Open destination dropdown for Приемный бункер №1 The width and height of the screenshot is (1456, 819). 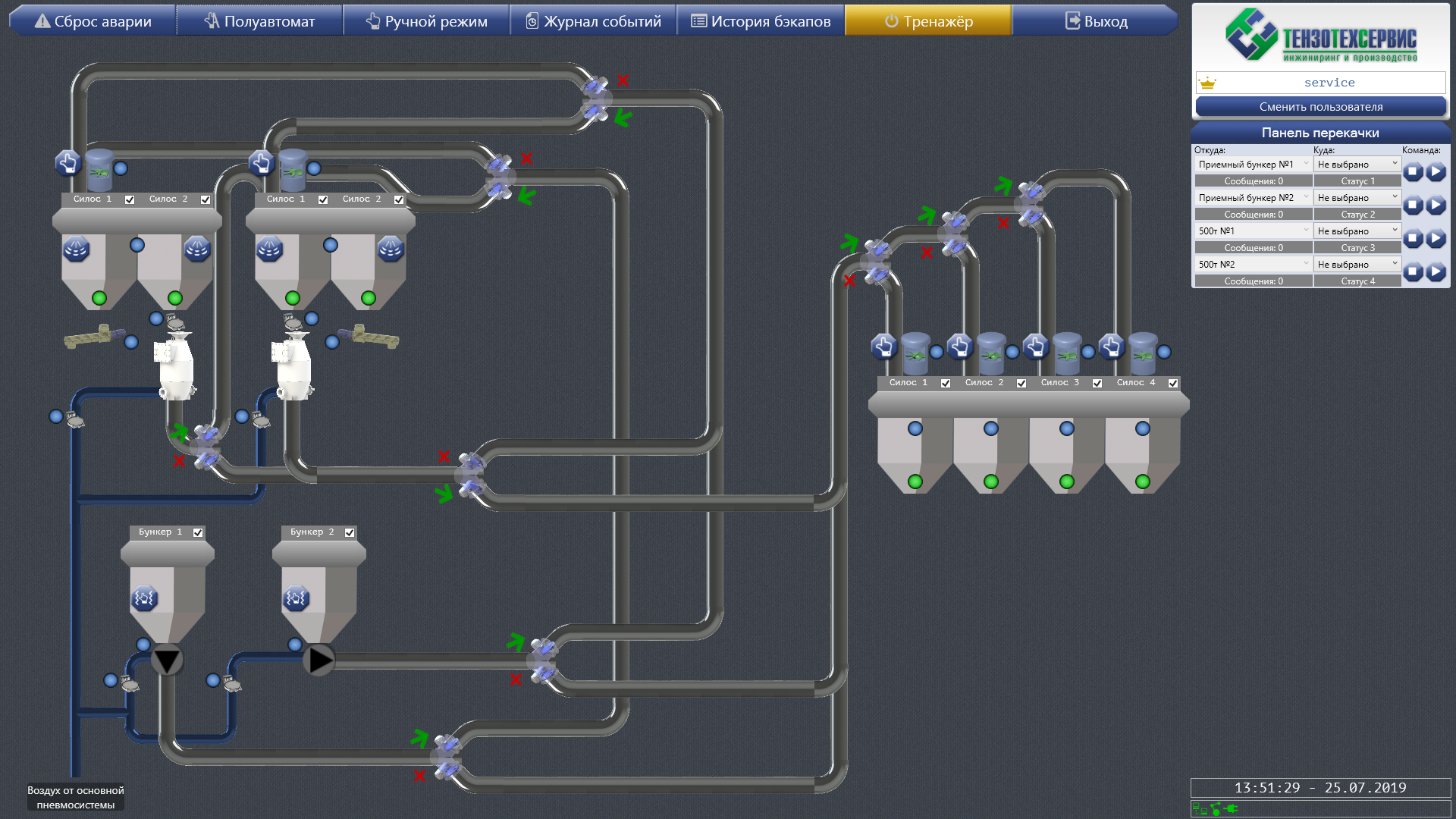coord(1357,164)
